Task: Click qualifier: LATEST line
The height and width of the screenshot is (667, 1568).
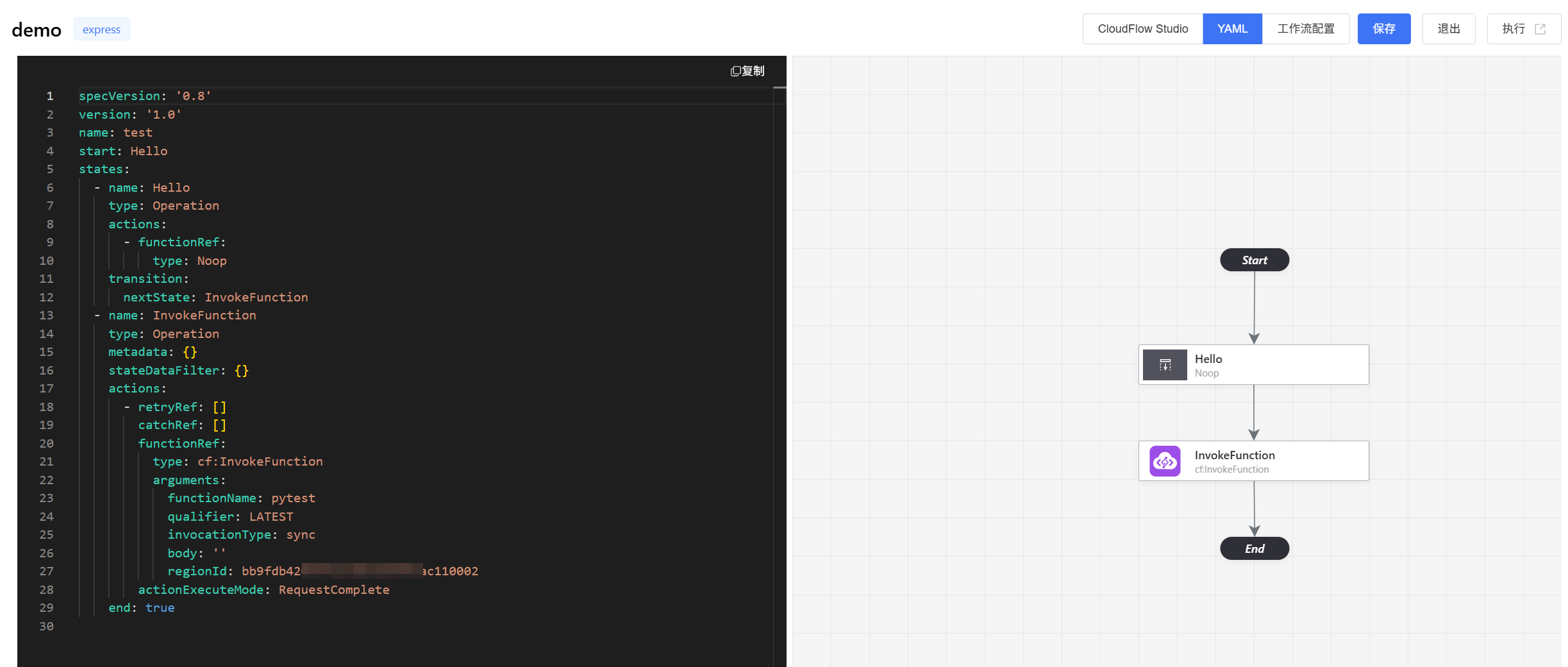Action: 230,516
